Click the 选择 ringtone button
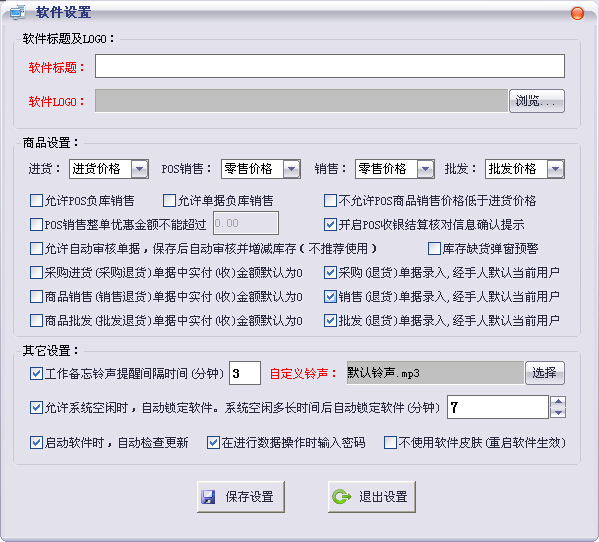This screenshot has height=542, width=599. [x=545, y=373]
